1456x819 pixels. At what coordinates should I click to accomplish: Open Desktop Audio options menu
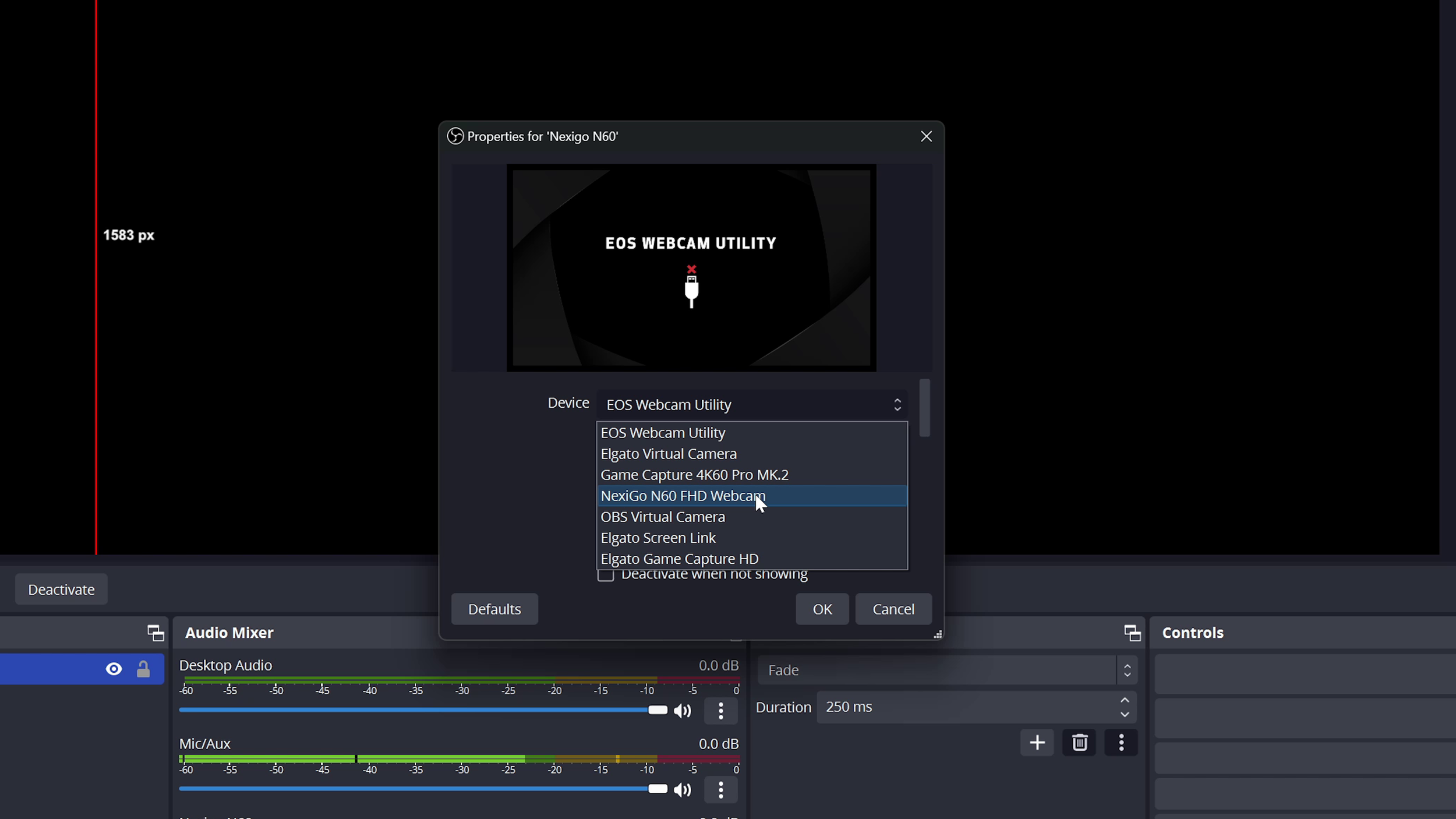(720, 711)
